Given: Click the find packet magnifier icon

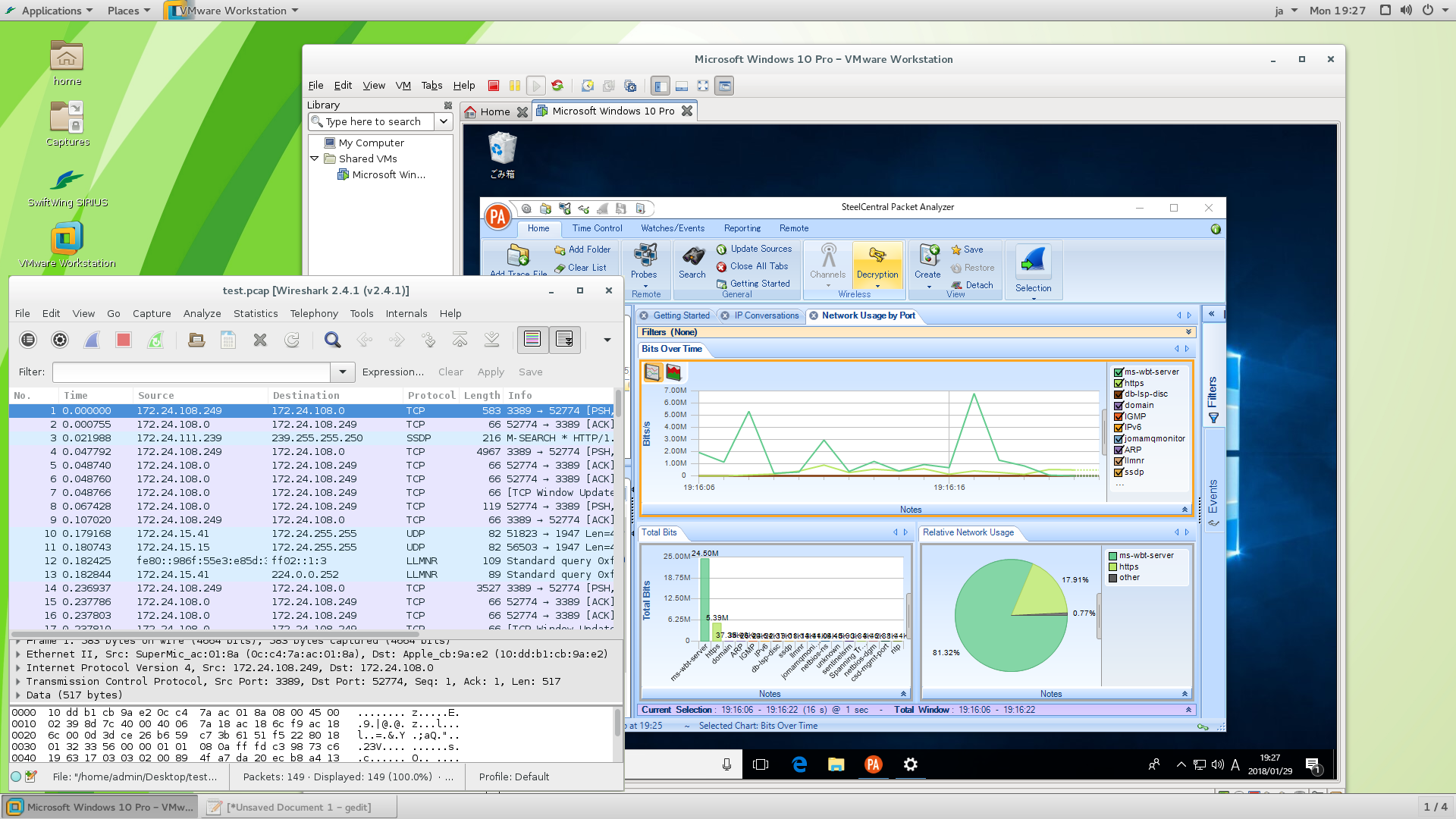Looking at the screenshot, I should pyautogui.click(x=332, y=340).
